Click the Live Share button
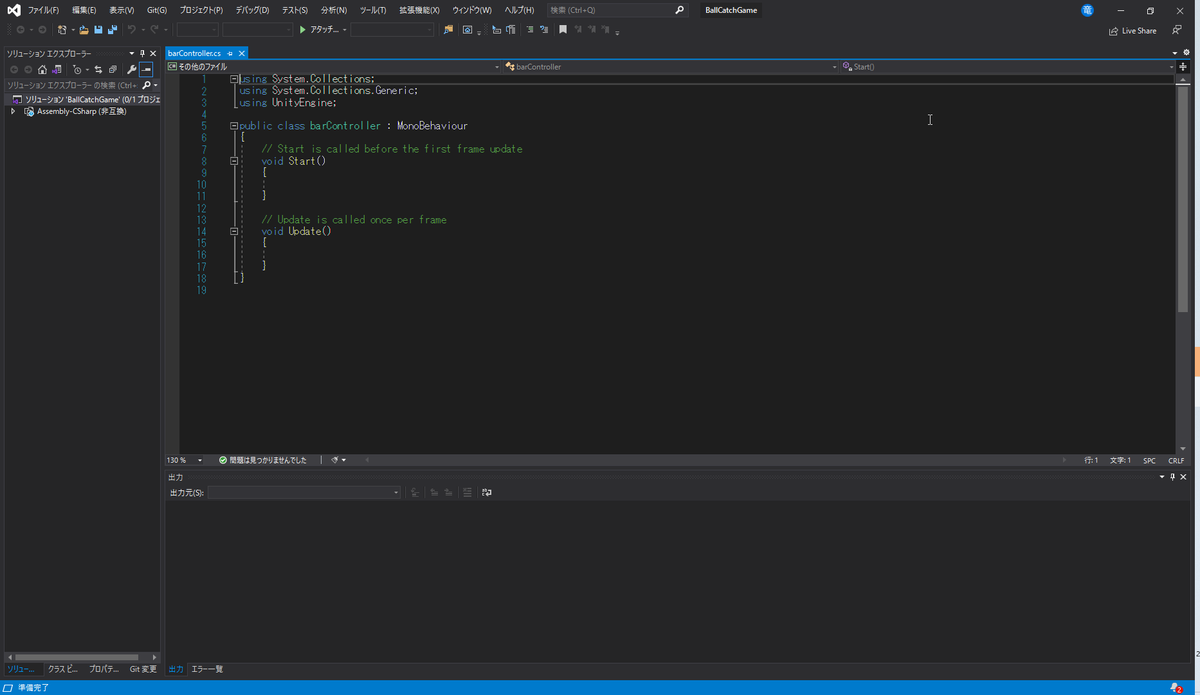Viewport: 1200px width, 695px height. (1133, 30)
